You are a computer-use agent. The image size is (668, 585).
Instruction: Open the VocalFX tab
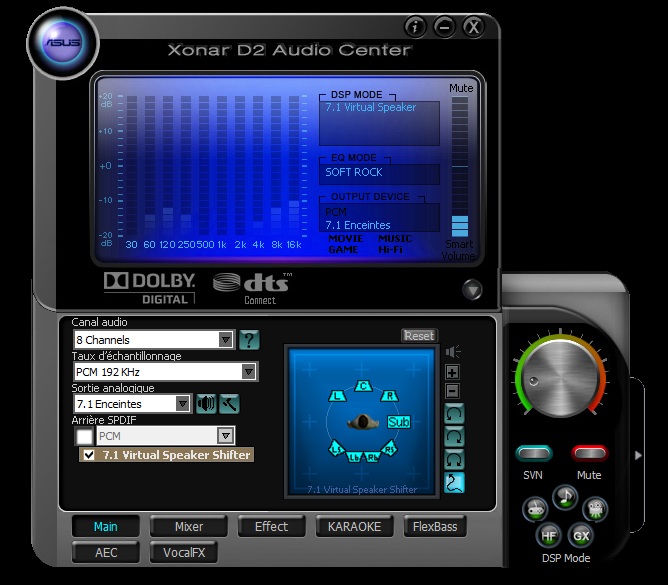[184, 552]
